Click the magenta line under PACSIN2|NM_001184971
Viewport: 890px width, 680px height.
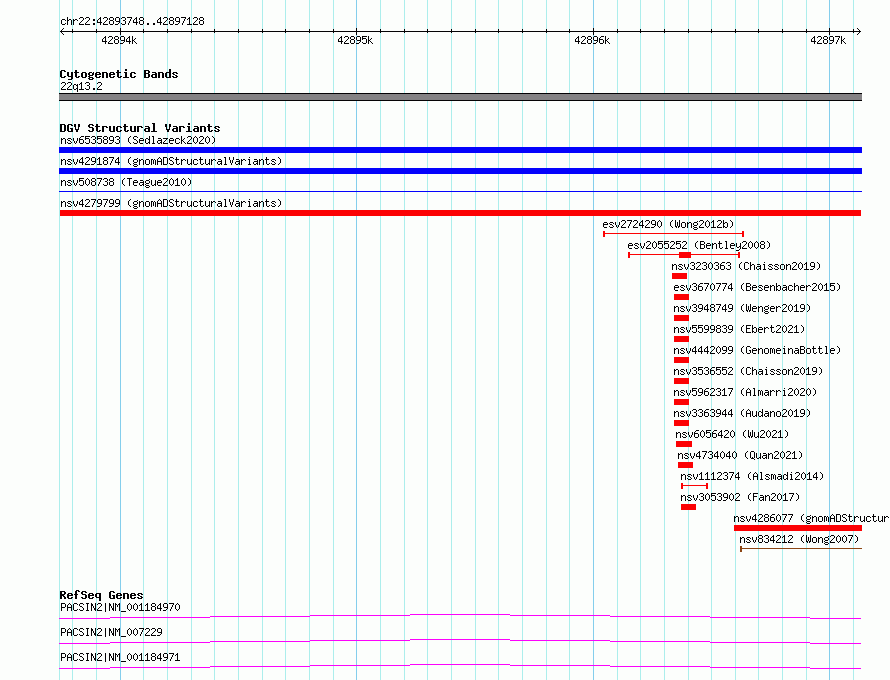click(460, 666)
